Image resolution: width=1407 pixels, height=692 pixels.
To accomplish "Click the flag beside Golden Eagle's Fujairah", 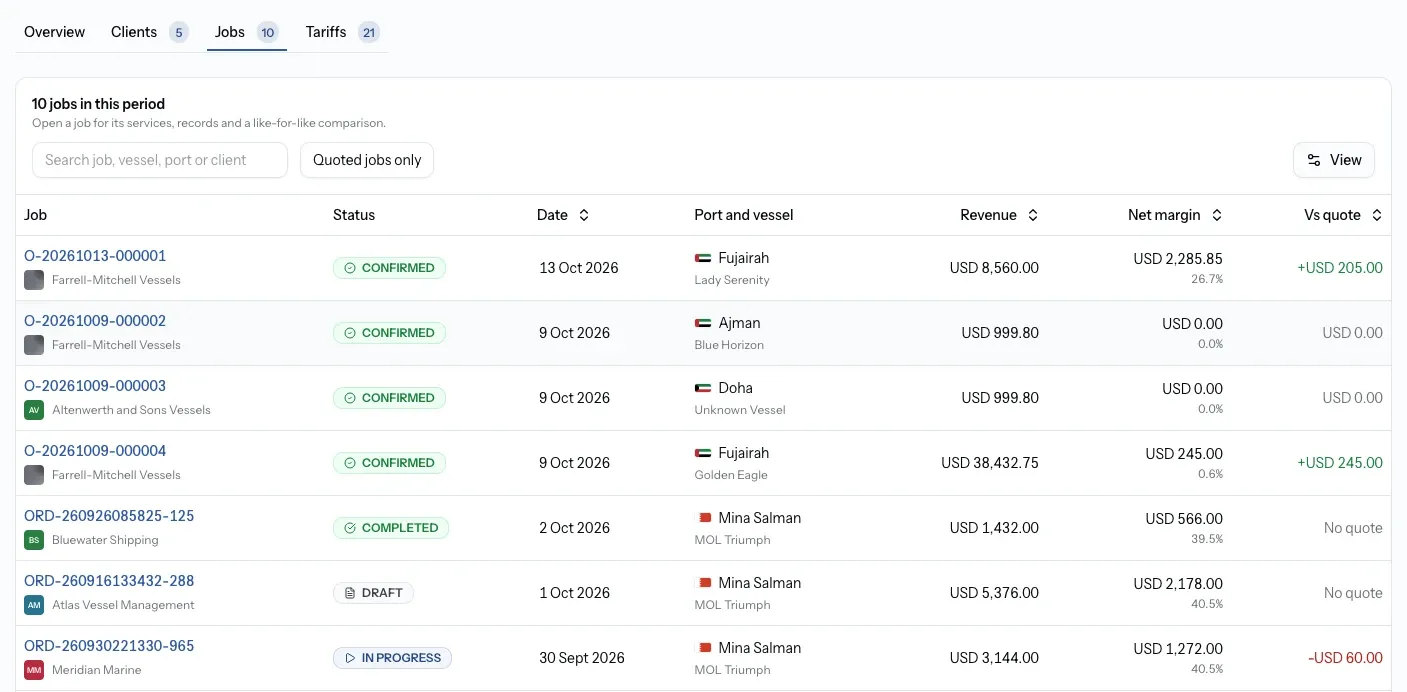I will [x=703, y=453].
